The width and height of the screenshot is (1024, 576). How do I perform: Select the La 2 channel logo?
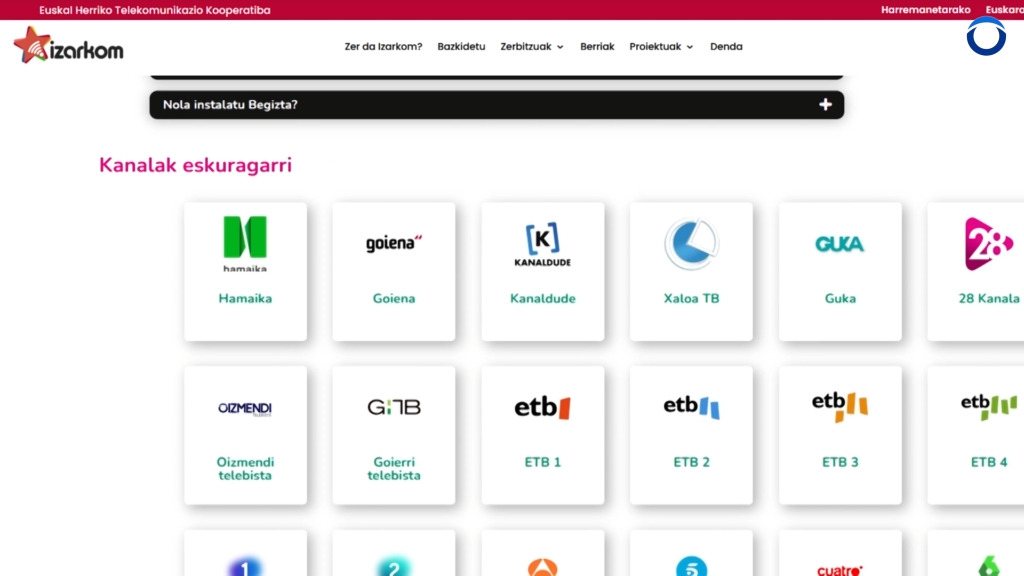point(394,566)
